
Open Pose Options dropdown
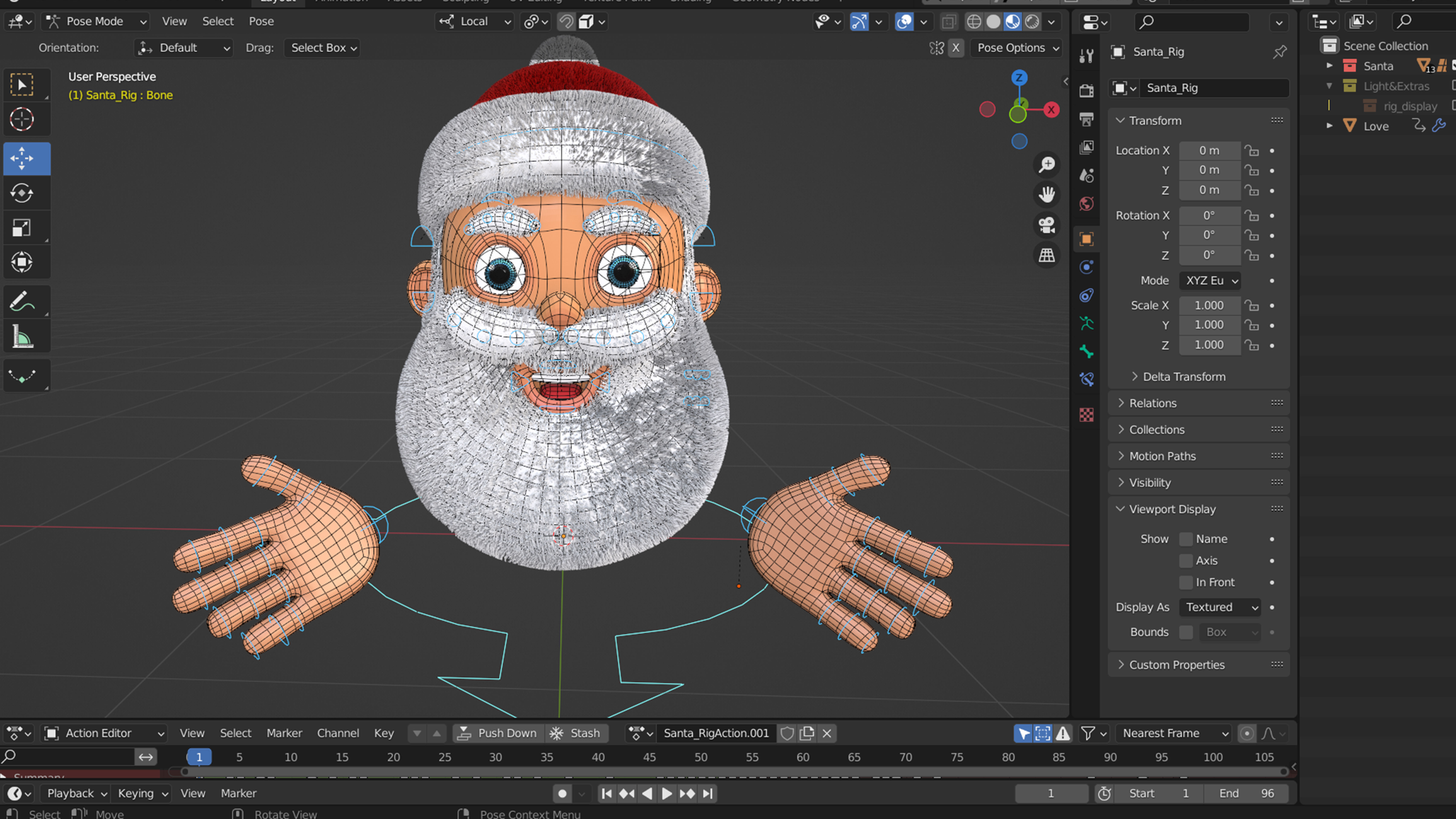tap(1017, 48)
